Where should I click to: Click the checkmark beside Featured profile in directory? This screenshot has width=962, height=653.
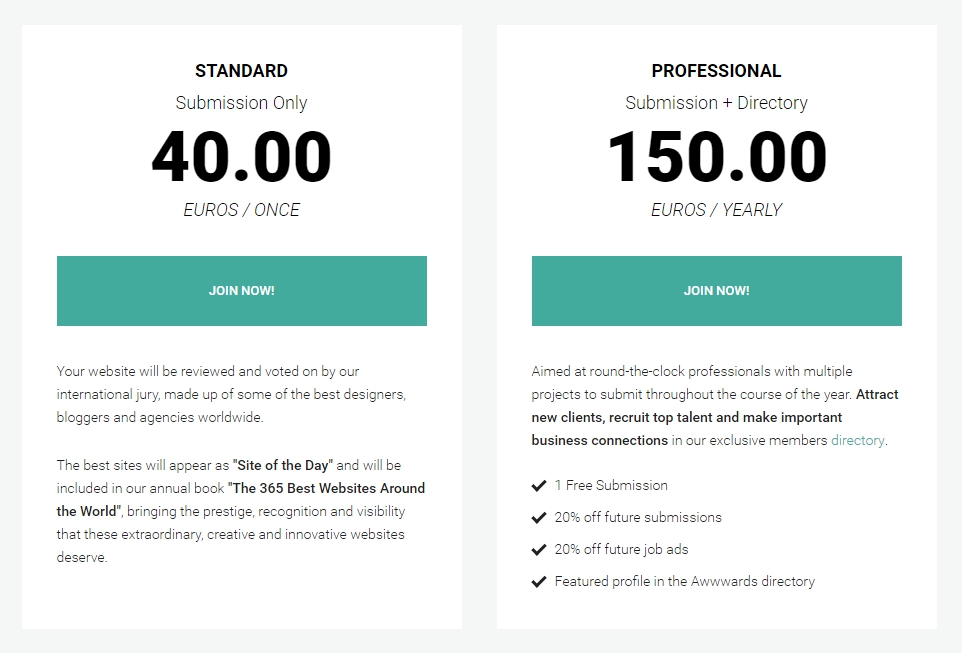(x=539, y=582)
